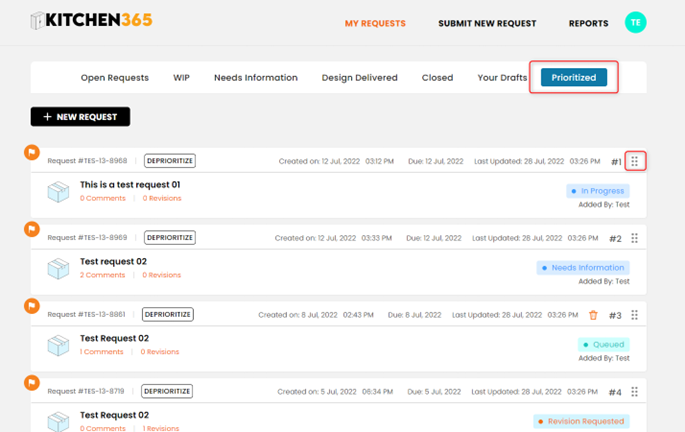Image resolution: width=685 pixels, height=432 pixels.
Task: Click 'Request #TES-13-8968' text
Action: (87, 161)
